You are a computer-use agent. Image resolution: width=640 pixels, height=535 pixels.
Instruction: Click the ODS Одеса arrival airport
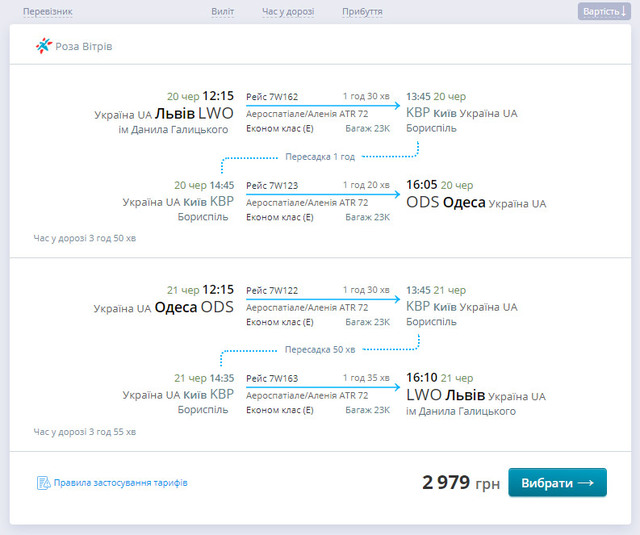pyautogui.click(x=445, y=202)
